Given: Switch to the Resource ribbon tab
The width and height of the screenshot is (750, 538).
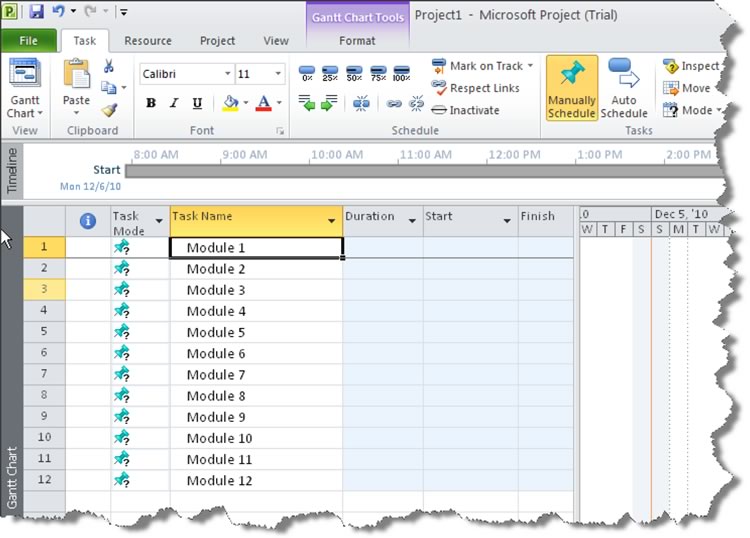Looking at the screenshot, I should click(147, 41).
